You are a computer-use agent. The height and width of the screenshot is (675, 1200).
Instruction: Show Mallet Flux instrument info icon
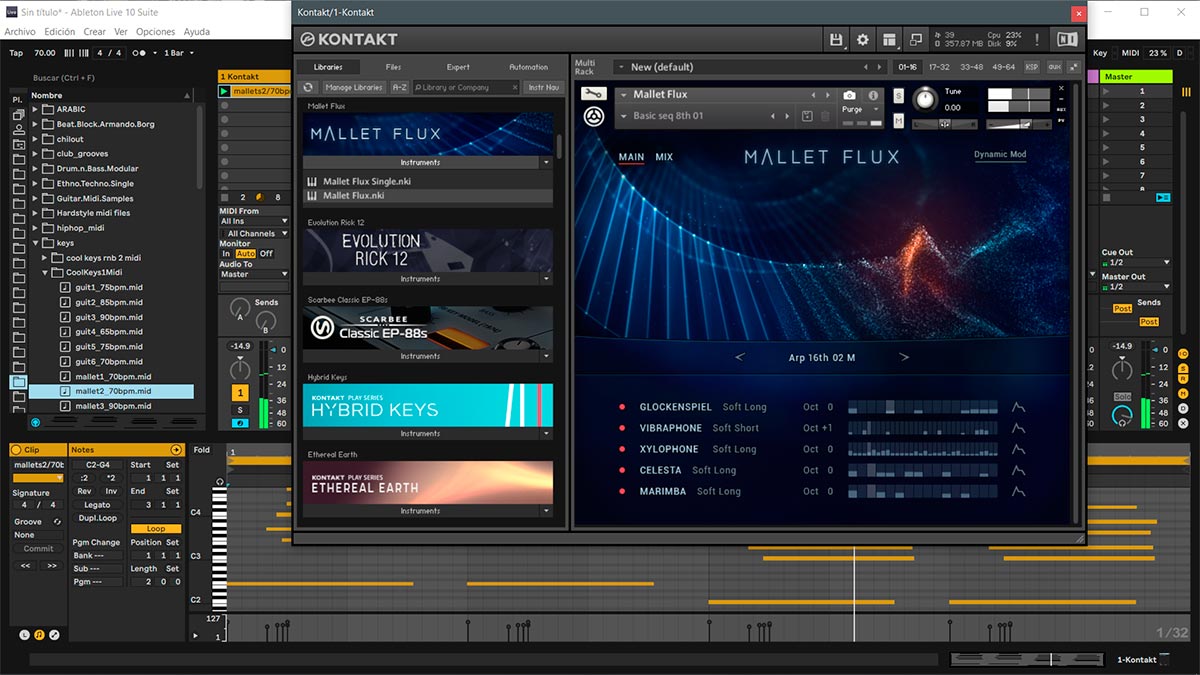click(873, 95)
